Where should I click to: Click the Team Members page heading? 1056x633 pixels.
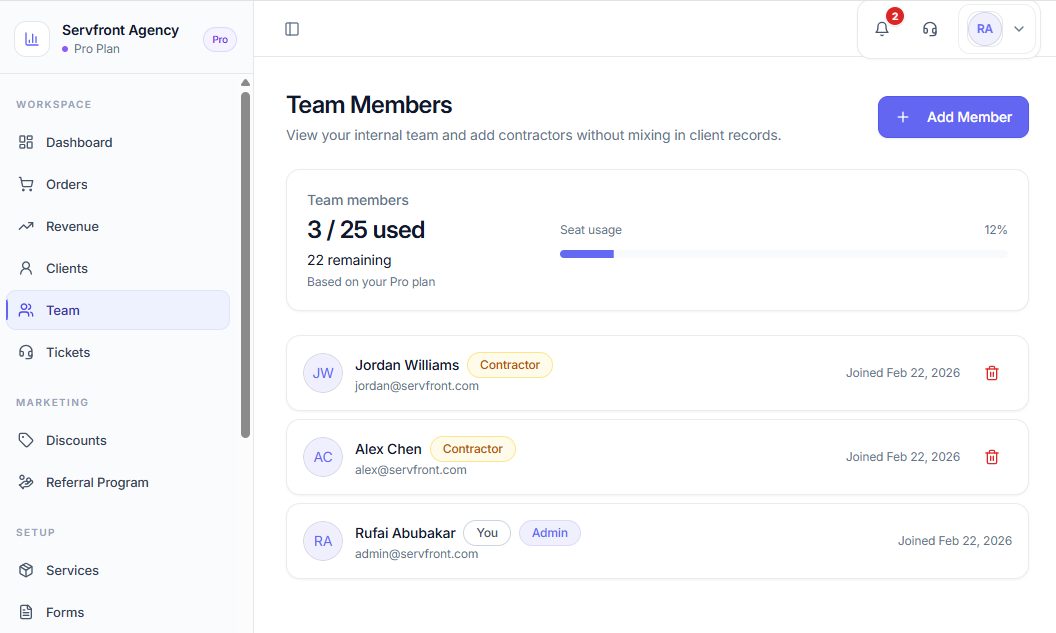click(x=369, y=105)
